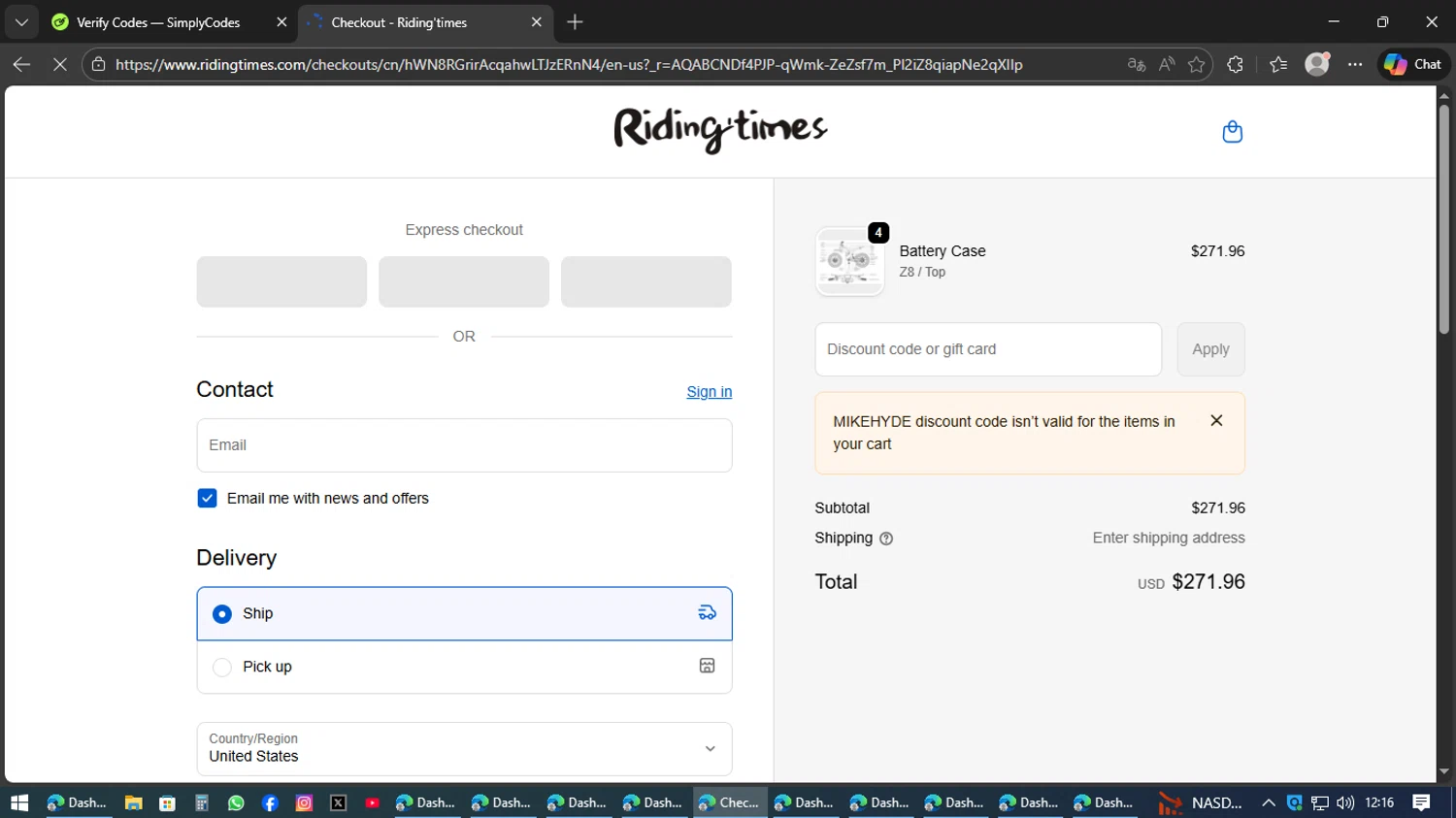Open the browser extensions puzzle icon
1456x818 pixels.
pos(1235,64)
